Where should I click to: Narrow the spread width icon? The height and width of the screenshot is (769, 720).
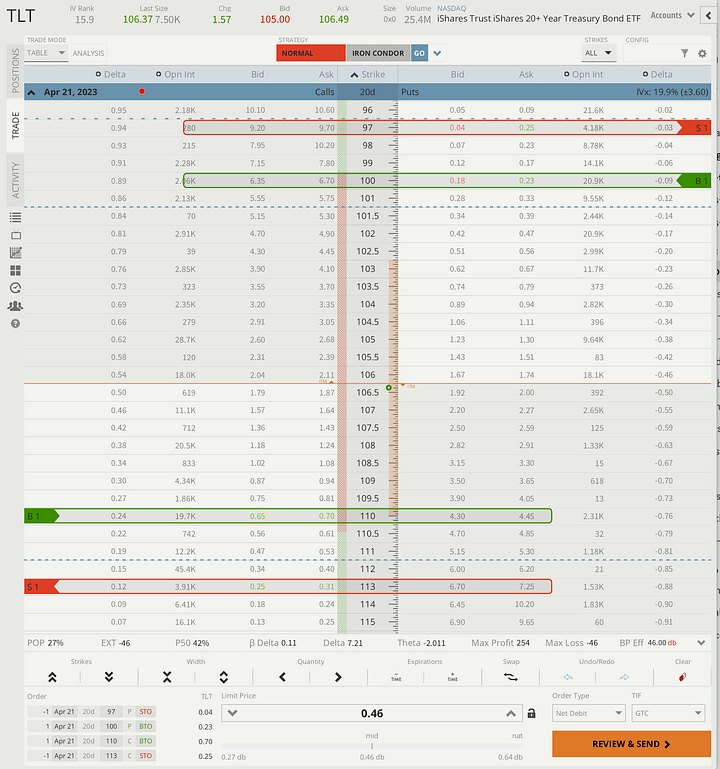[167, 677]
